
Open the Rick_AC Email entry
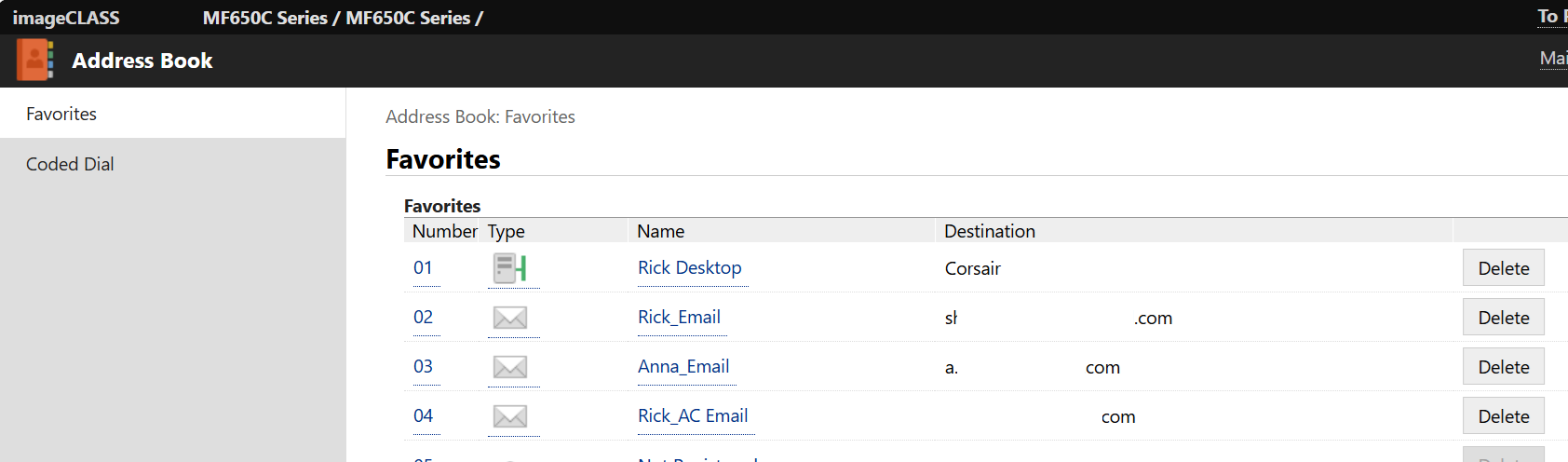pyautogui.click(x=693, y=416)
